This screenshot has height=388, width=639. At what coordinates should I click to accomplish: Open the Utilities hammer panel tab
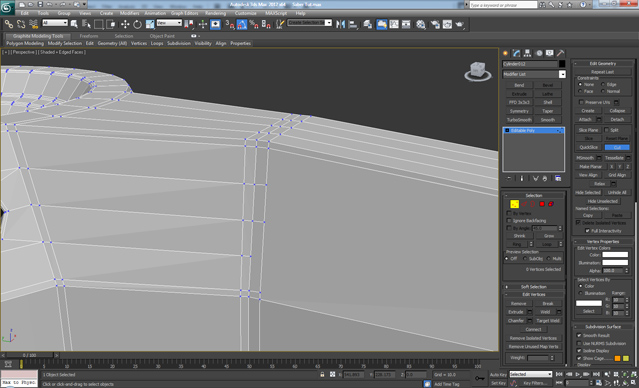(561, 53)
